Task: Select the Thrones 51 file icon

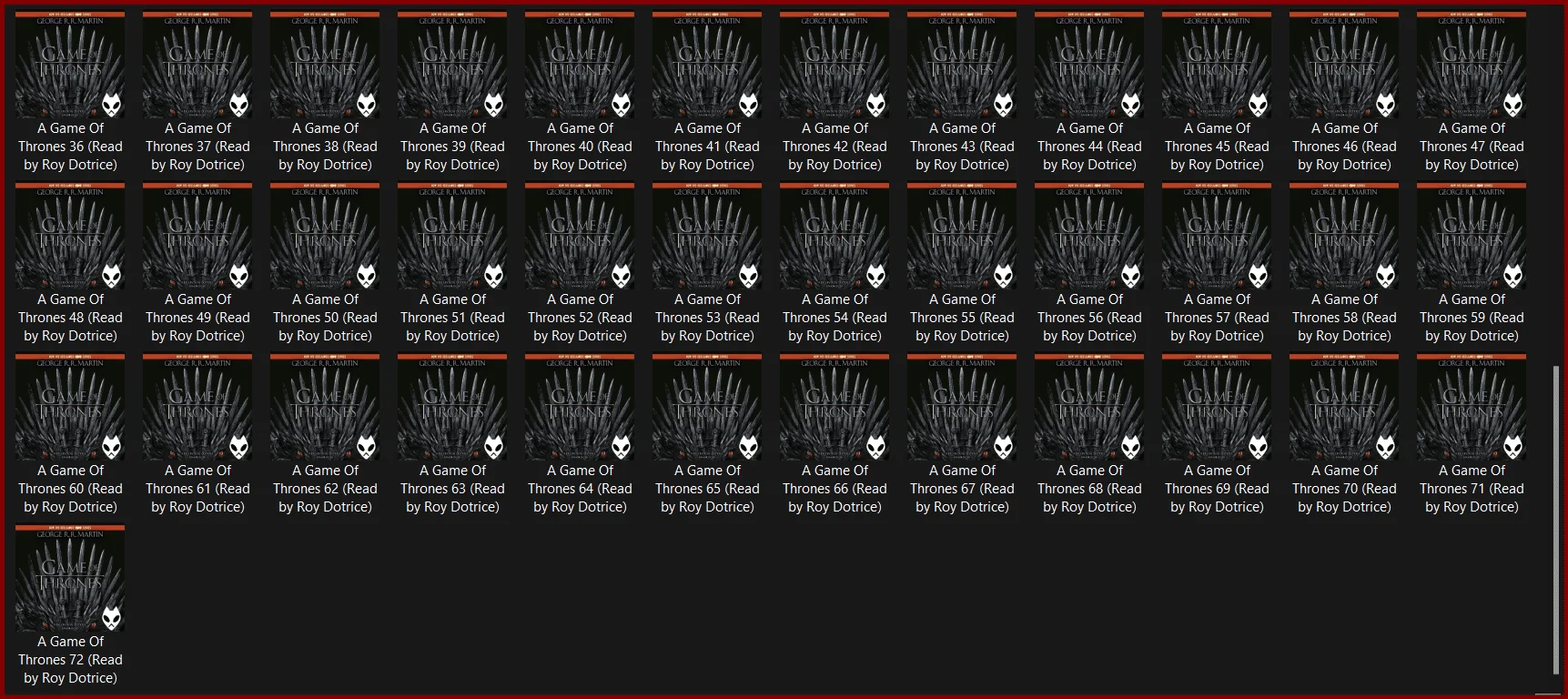Action: pyautogui.click(x=452, y=237)
